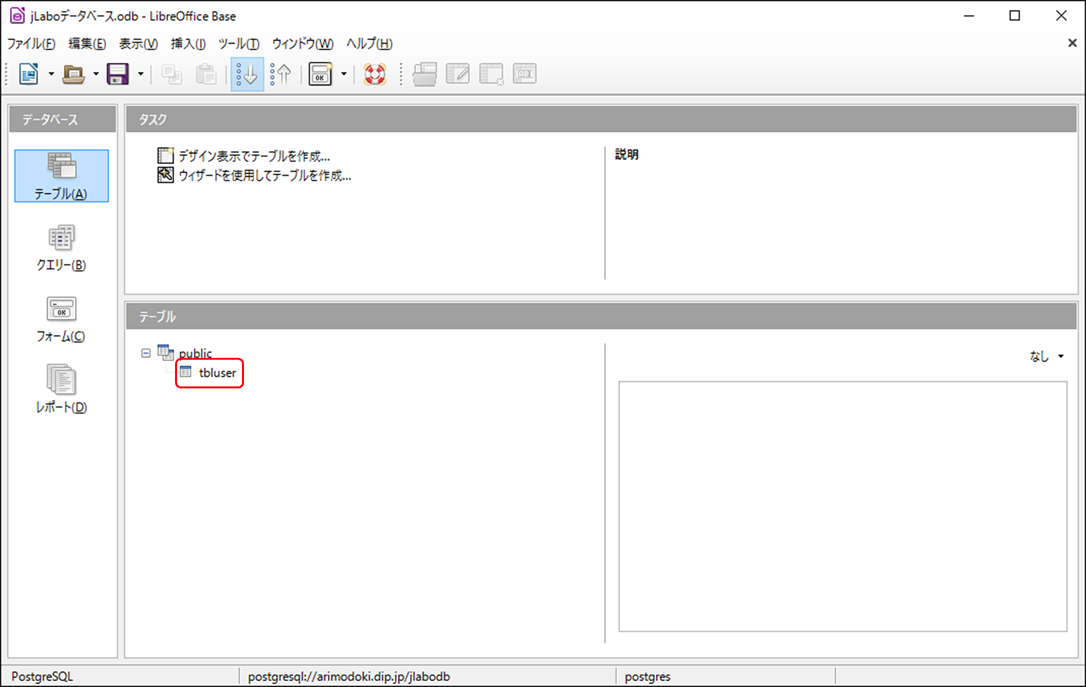Viewport: 1086px width, 687px height.
Task: Click the Edit table toolbar icon
Action: [458, 74]
